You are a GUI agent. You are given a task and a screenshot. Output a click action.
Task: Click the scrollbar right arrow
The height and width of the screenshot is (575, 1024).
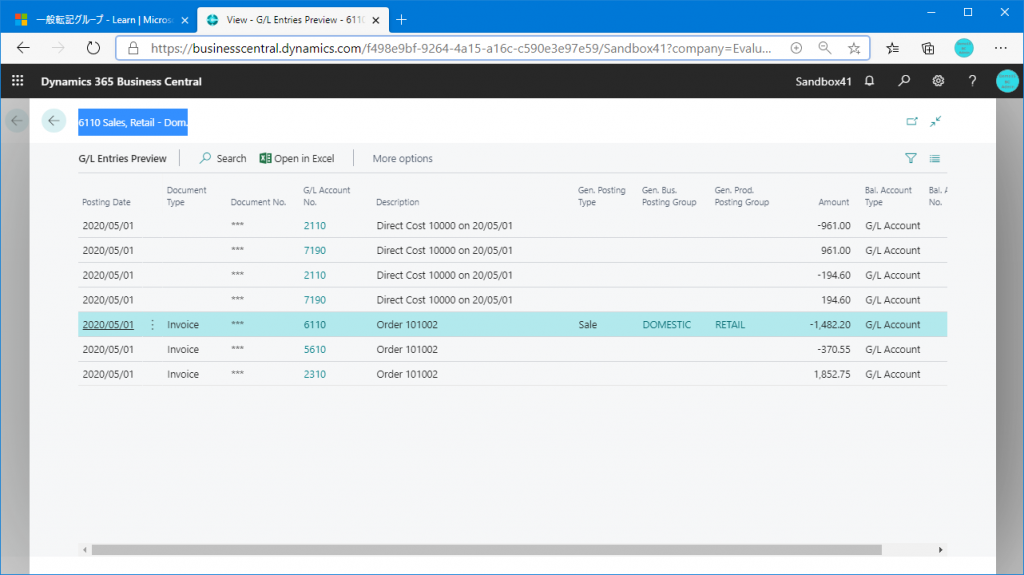pyautogui.click(x=940, y=550)
